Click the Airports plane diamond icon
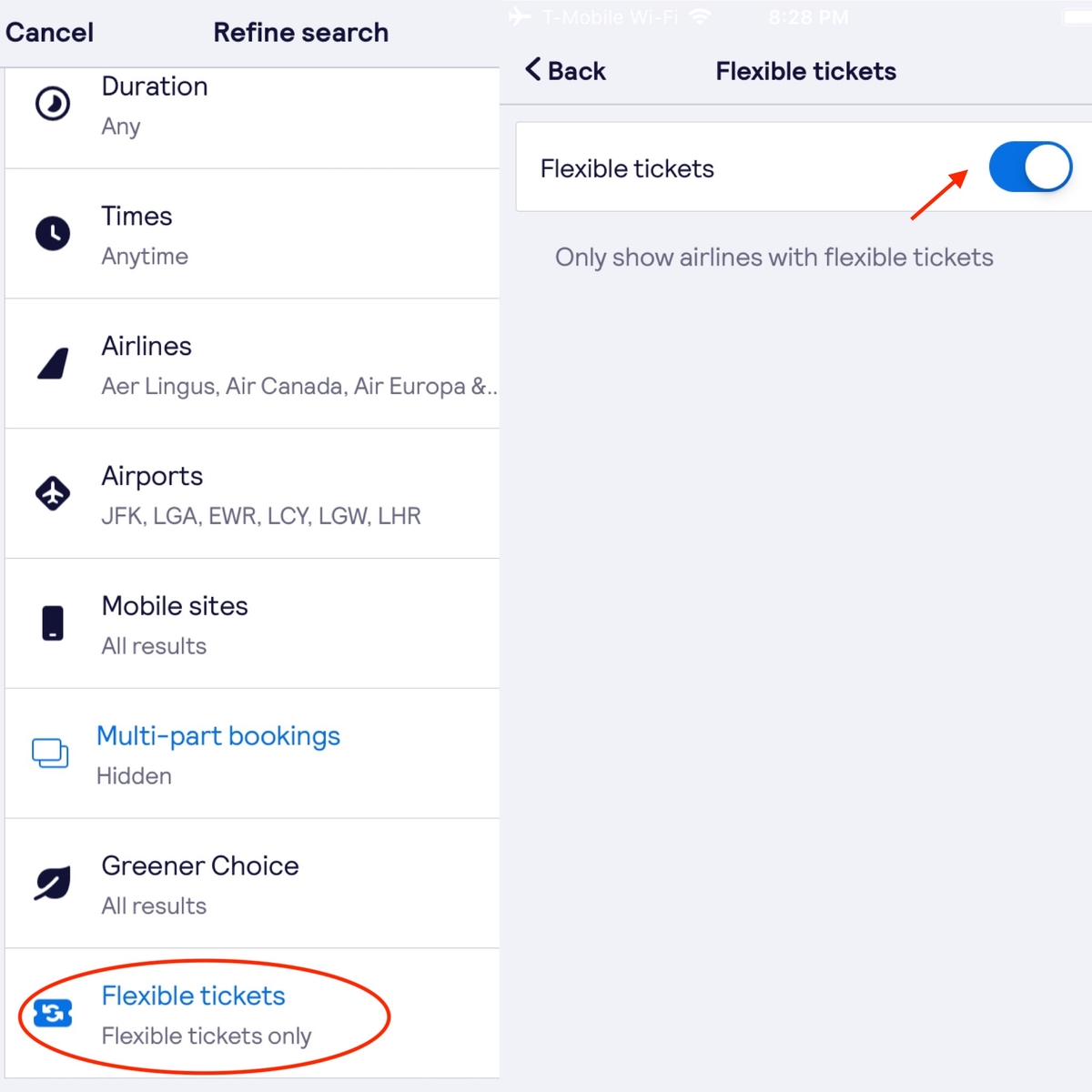 tap(53, 493)
